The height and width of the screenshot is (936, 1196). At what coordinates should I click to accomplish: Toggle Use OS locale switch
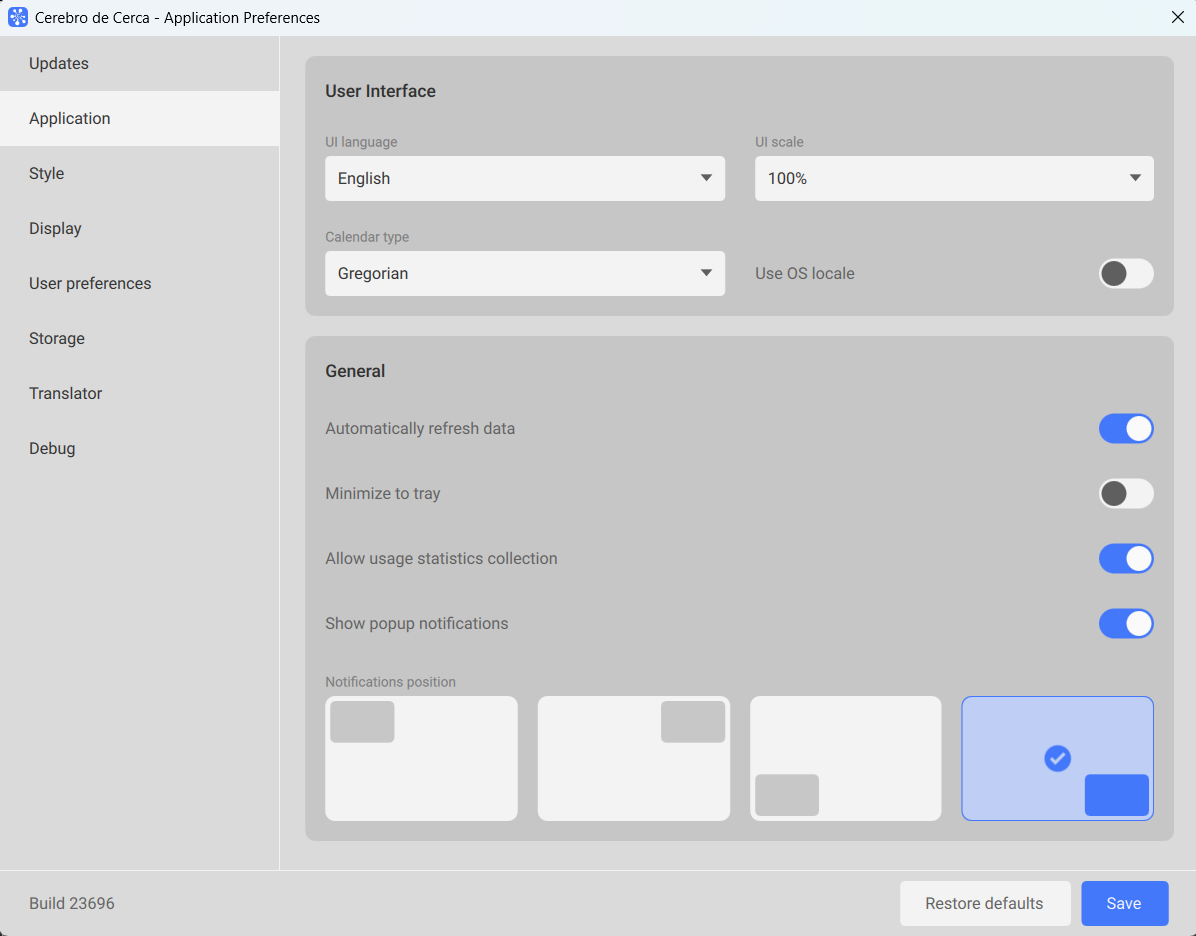(1125, 273)
